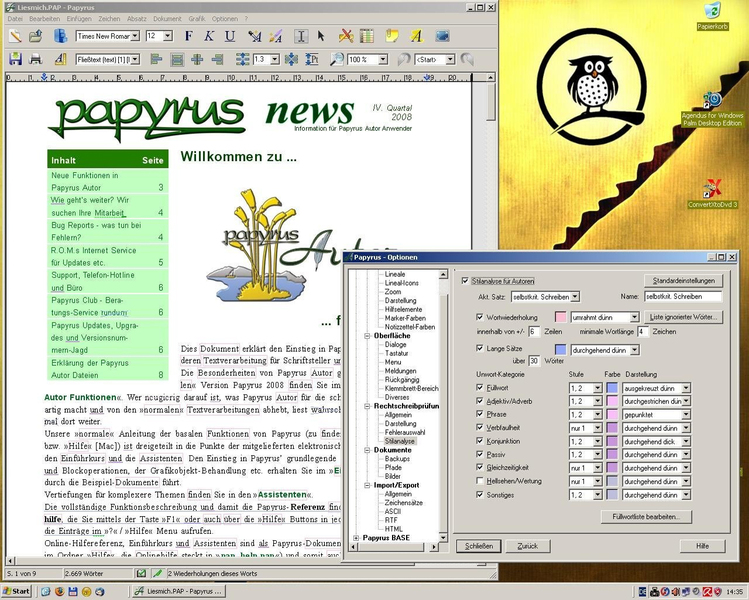Screen dimensions: 749x600
Task: Click the table/spreadsheet icon in toolbar
Action: (x=366, y=36)
